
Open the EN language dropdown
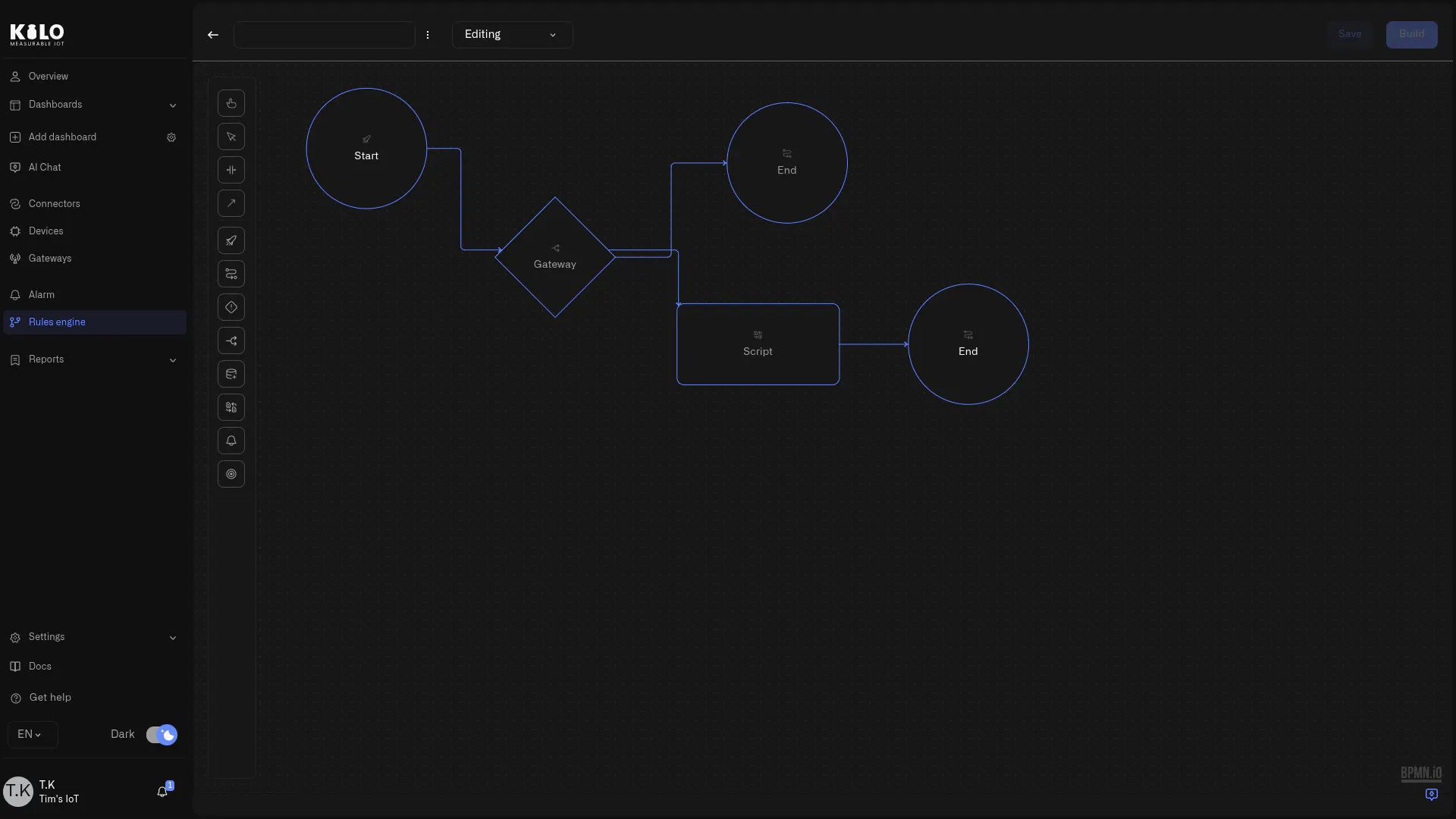(x=31, y=735)
